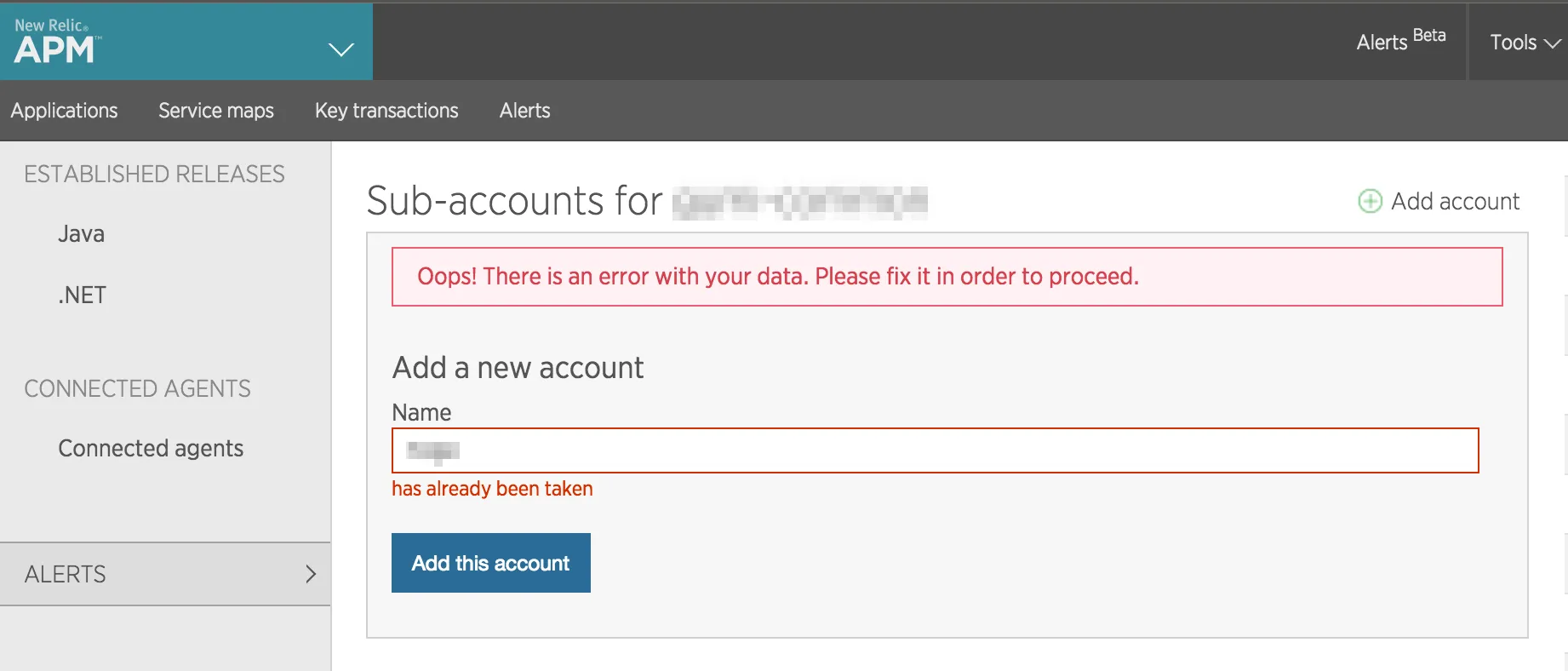
Task: Expand the ALERTS sidebar section chevron
Action: (310, 574)
